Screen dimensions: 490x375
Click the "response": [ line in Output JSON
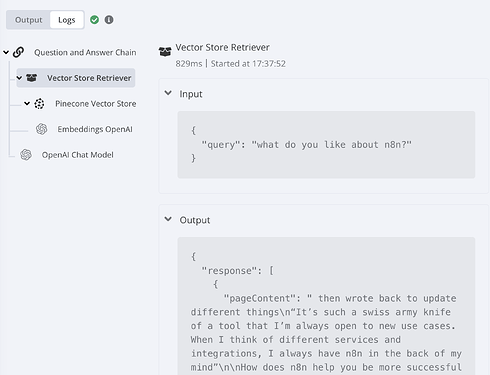pyautogui.click(x=237, y=271)
